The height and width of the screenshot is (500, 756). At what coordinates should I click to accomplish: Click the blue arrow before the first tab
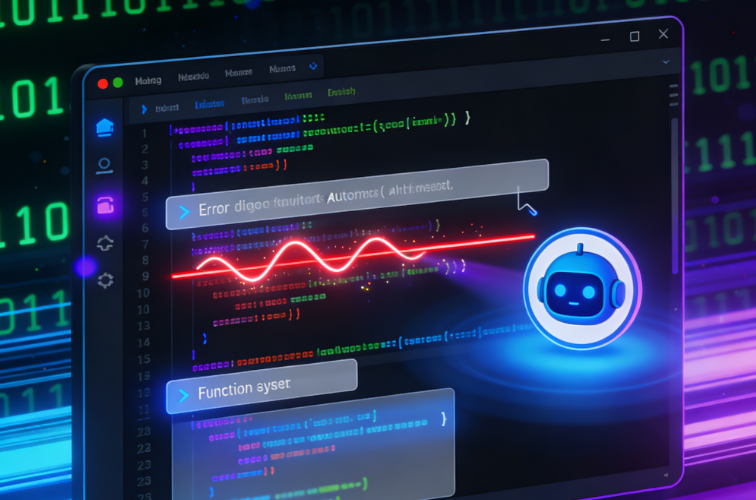[x=144, y=107]
